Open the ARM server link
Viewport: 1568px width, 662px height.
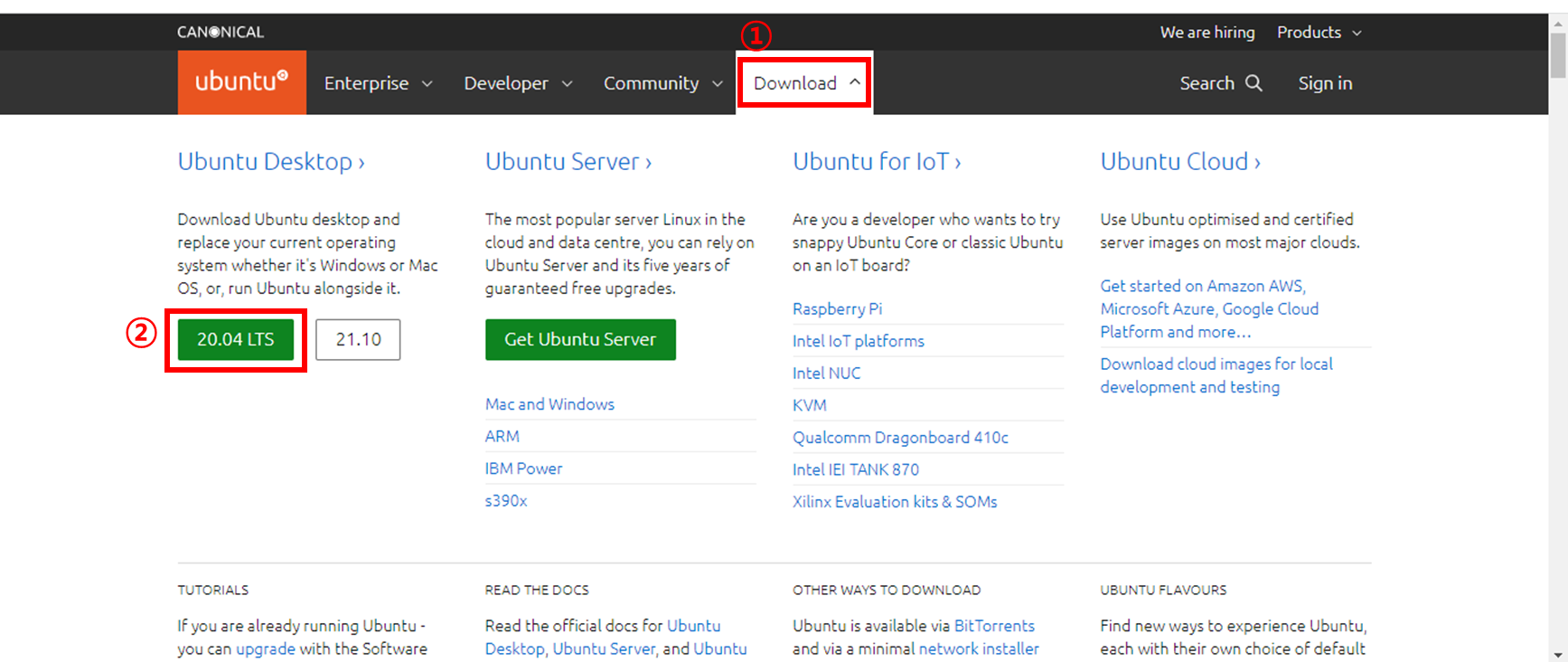[502, 436]
